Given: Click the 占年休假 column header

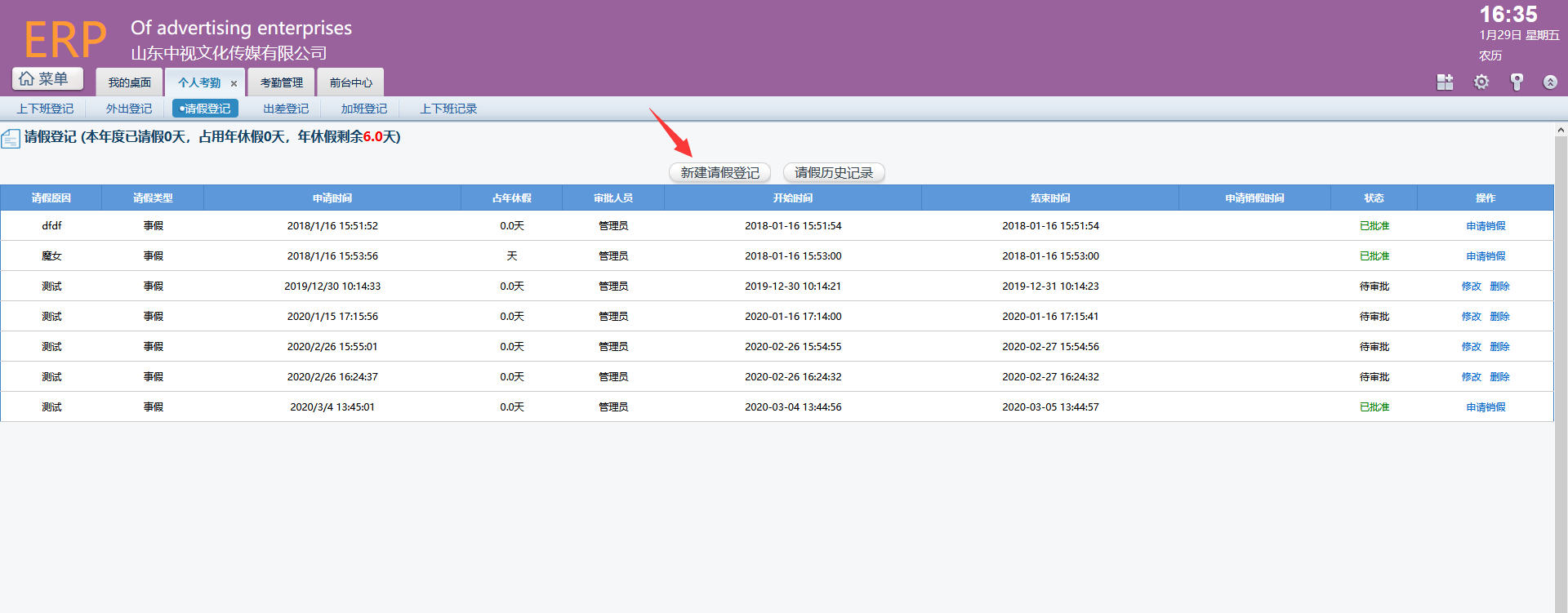Looking at the screenshot, I should (x=512, y=198).
